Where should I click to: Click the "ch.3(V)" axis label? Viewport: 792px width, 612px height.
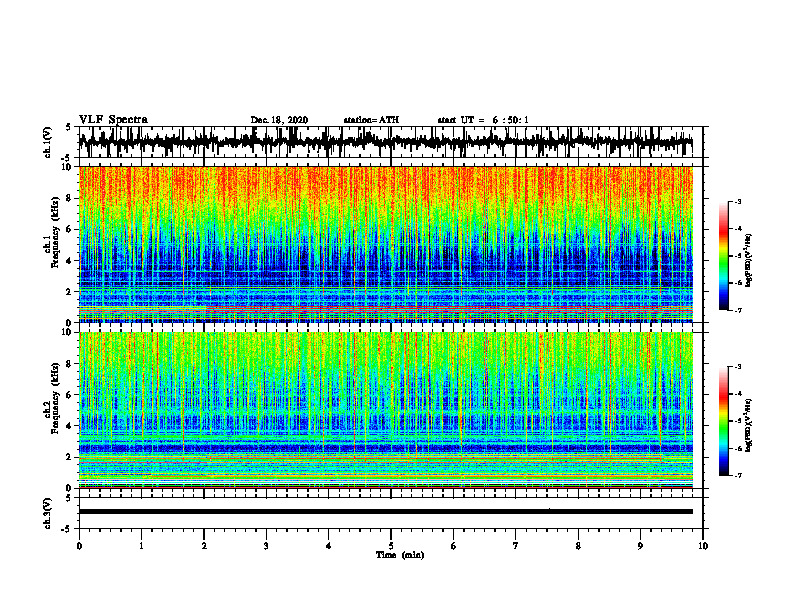tap(48, 513)
